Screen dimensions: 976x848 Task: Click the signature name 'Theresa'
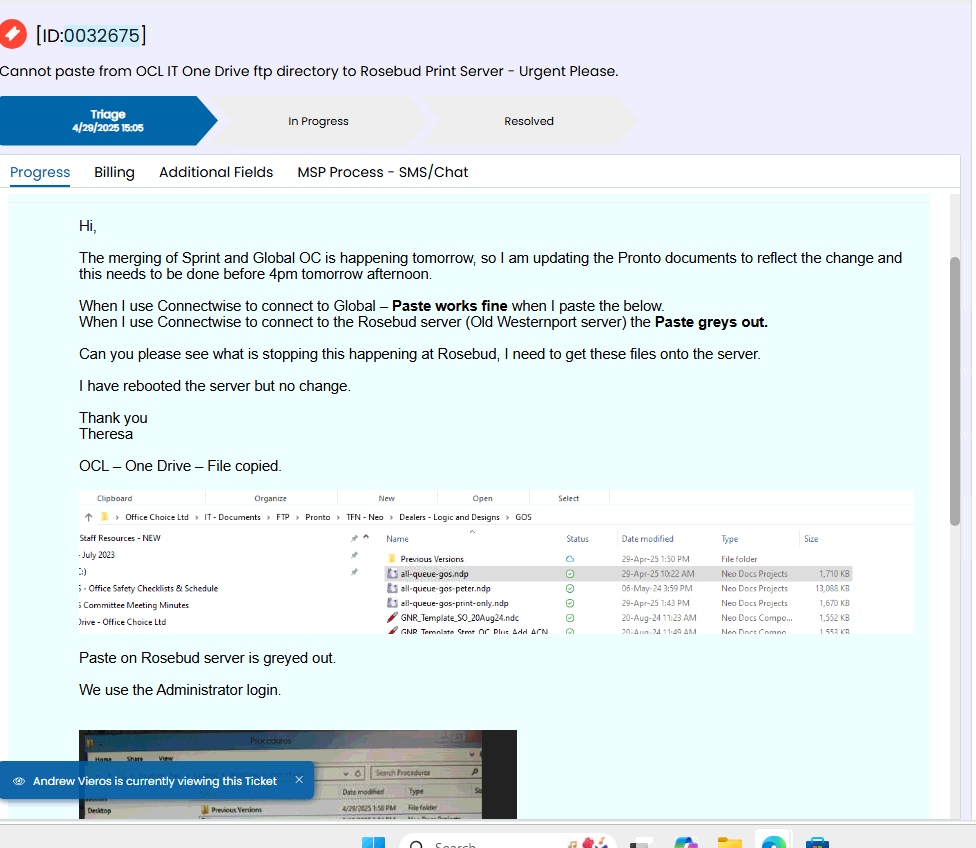[x=106, y=434]
